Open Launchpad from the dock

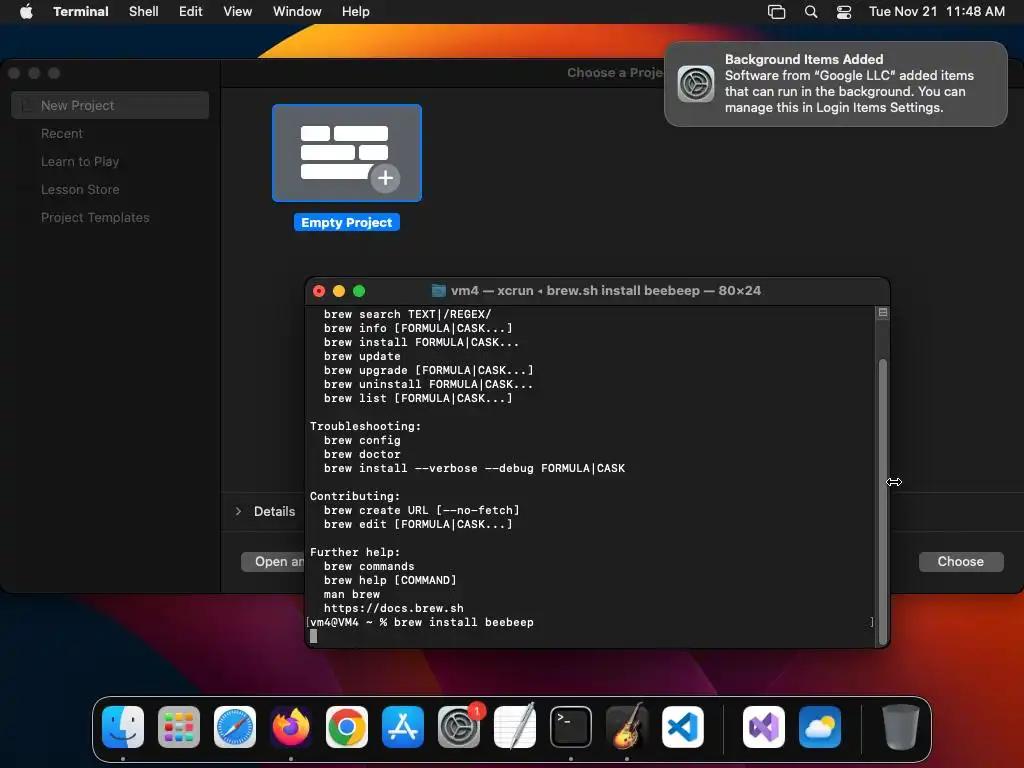point(179,726)
